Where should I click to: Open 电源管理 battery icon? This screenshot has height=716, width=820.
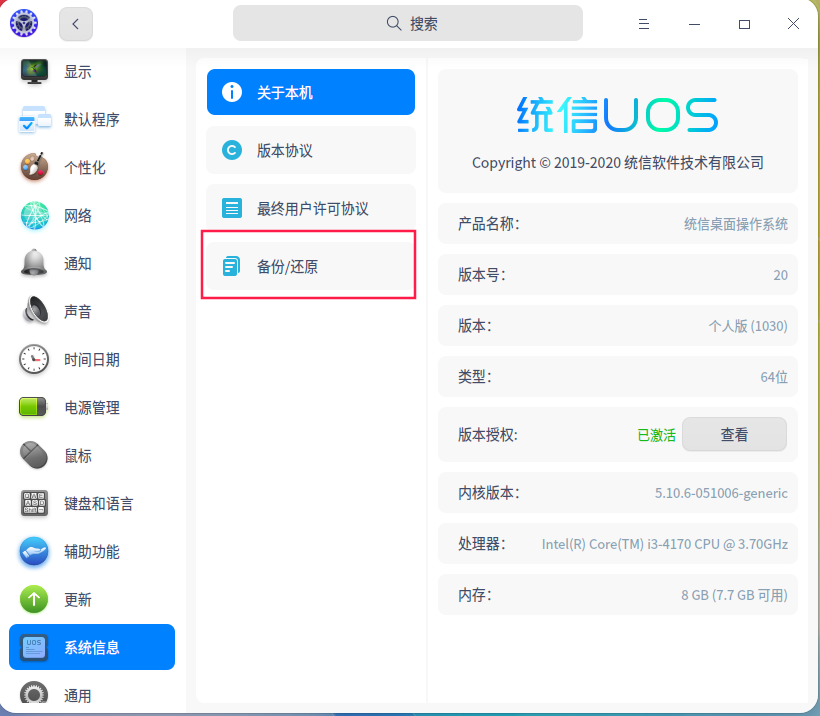click(x=33, y=407)
